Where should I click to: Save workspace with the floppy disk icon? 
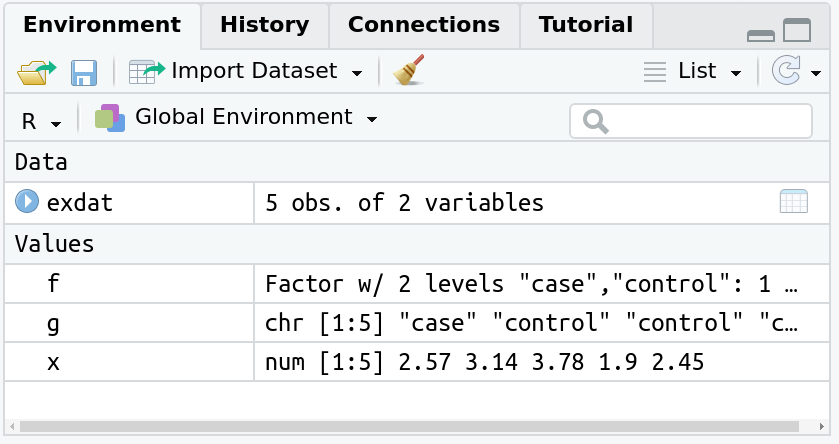coord(84,73)
